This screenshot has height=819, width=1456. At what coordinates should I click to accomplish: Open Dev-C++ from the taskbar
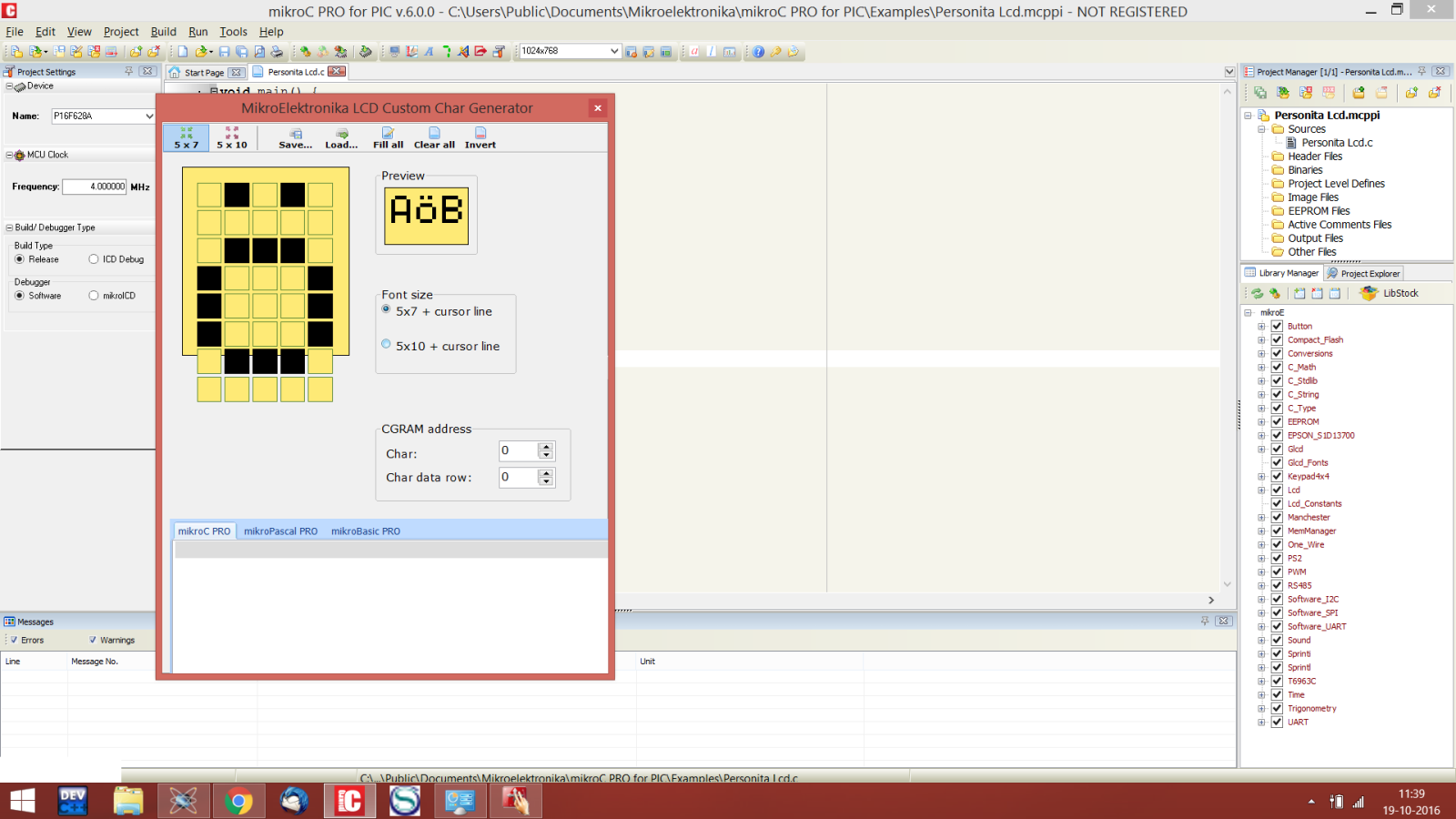click(73, 801)
